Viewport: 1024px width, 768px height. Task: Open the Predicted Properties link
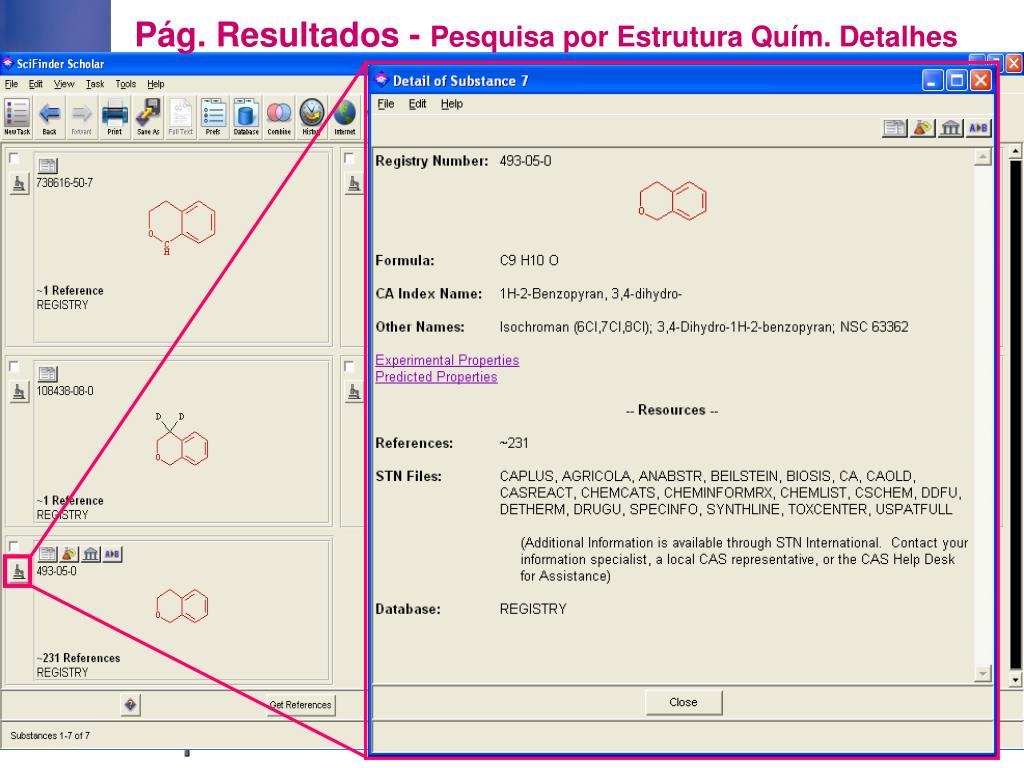(x=436, y=377)
